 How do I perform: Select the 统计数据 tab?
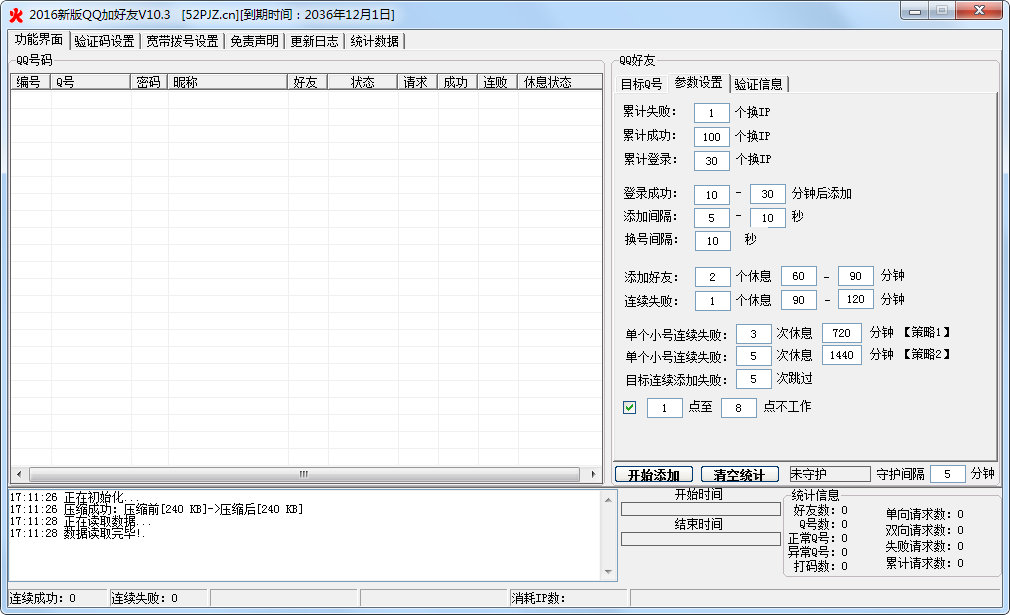click(374, 41)
